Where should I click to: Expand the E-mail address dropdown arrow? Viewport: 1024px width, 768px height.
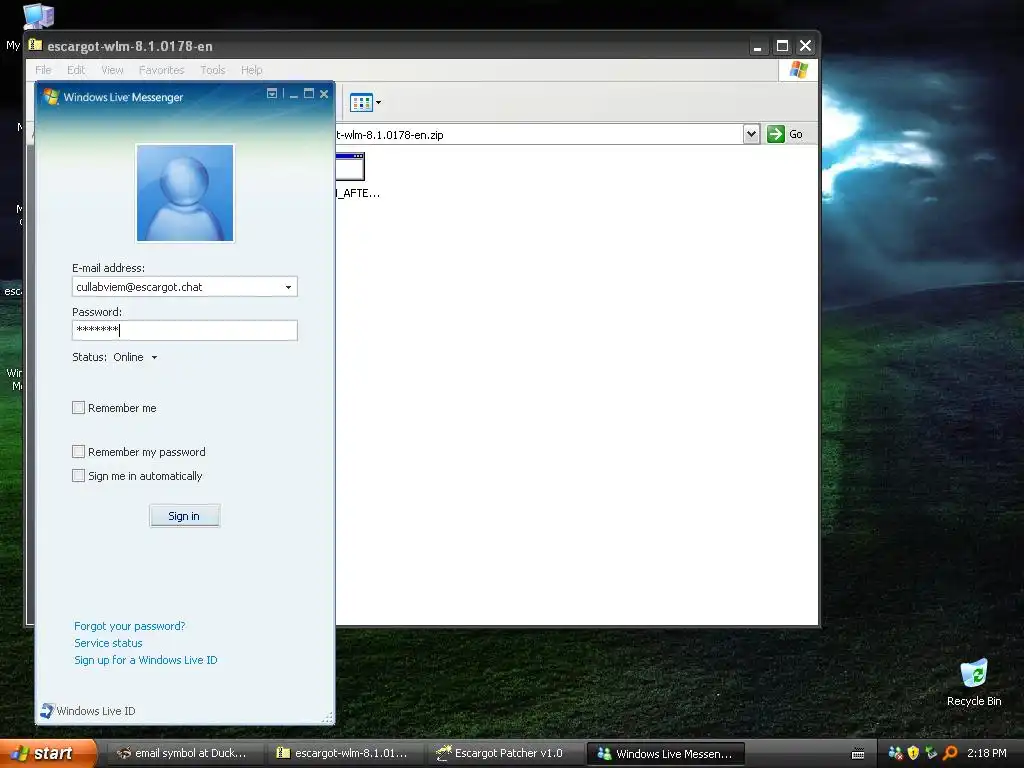point(288,287)
